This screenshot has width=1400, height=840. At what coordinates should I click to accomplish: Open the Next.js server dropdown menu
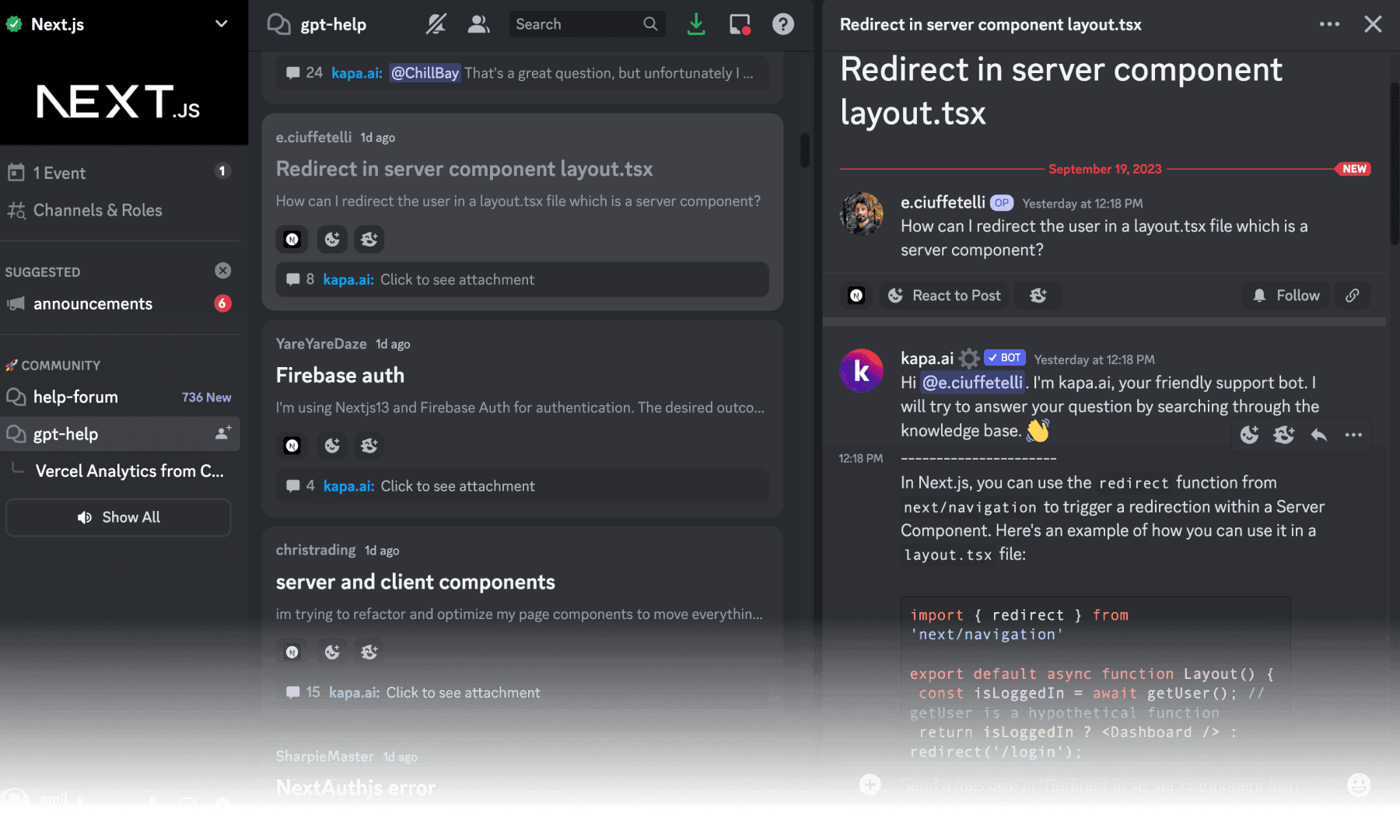point(222,24)
